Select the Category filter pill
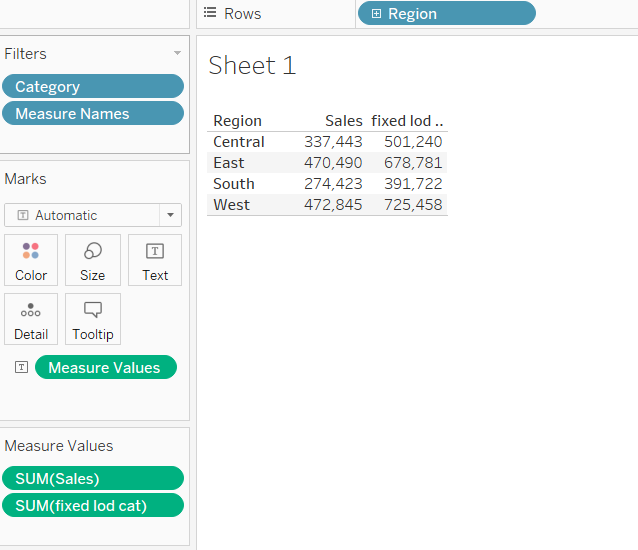This screenshot has width=638, height=550. pos(93,87)
